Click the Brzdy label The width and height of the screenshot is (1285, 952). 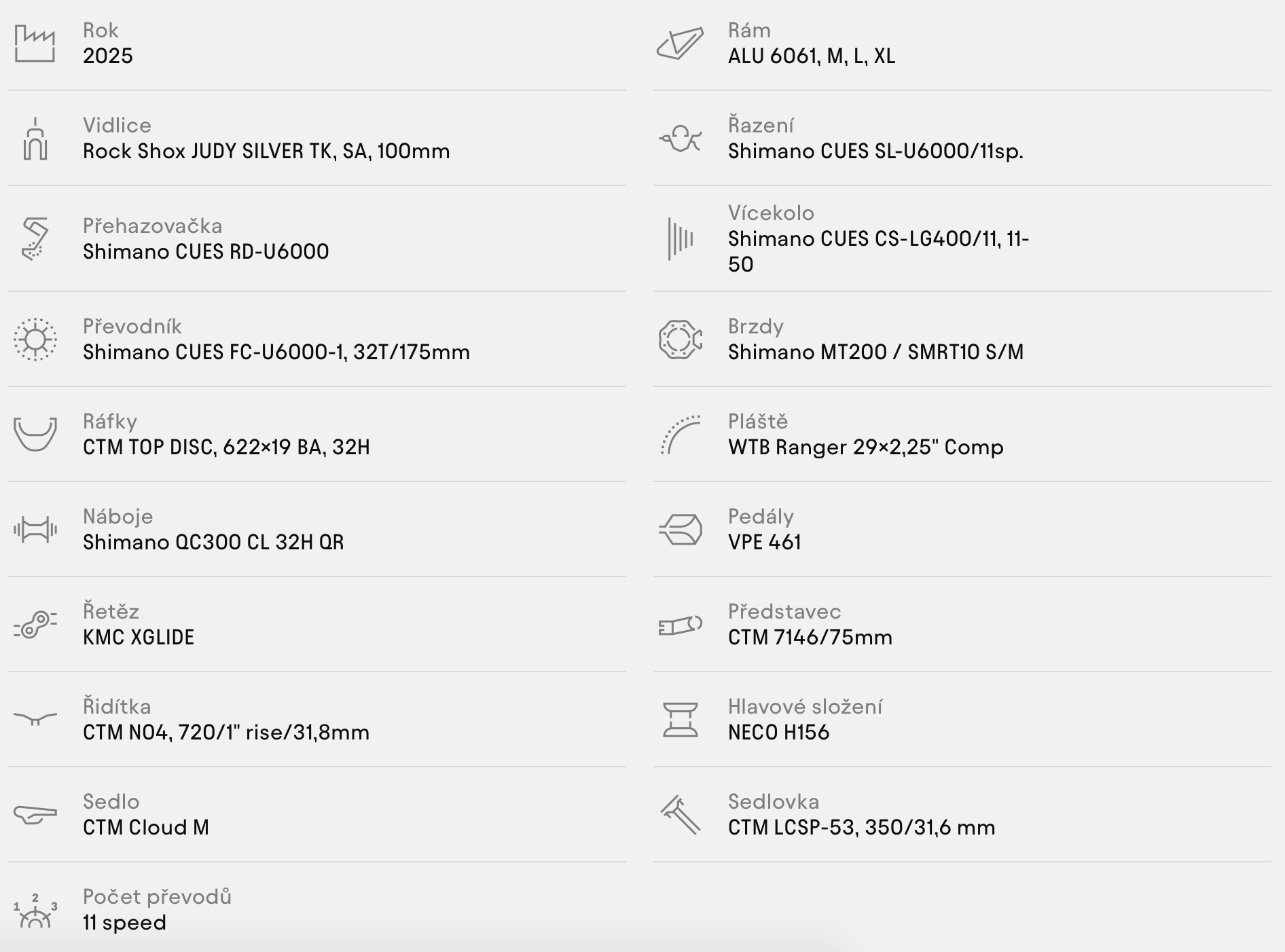[756, 327]
